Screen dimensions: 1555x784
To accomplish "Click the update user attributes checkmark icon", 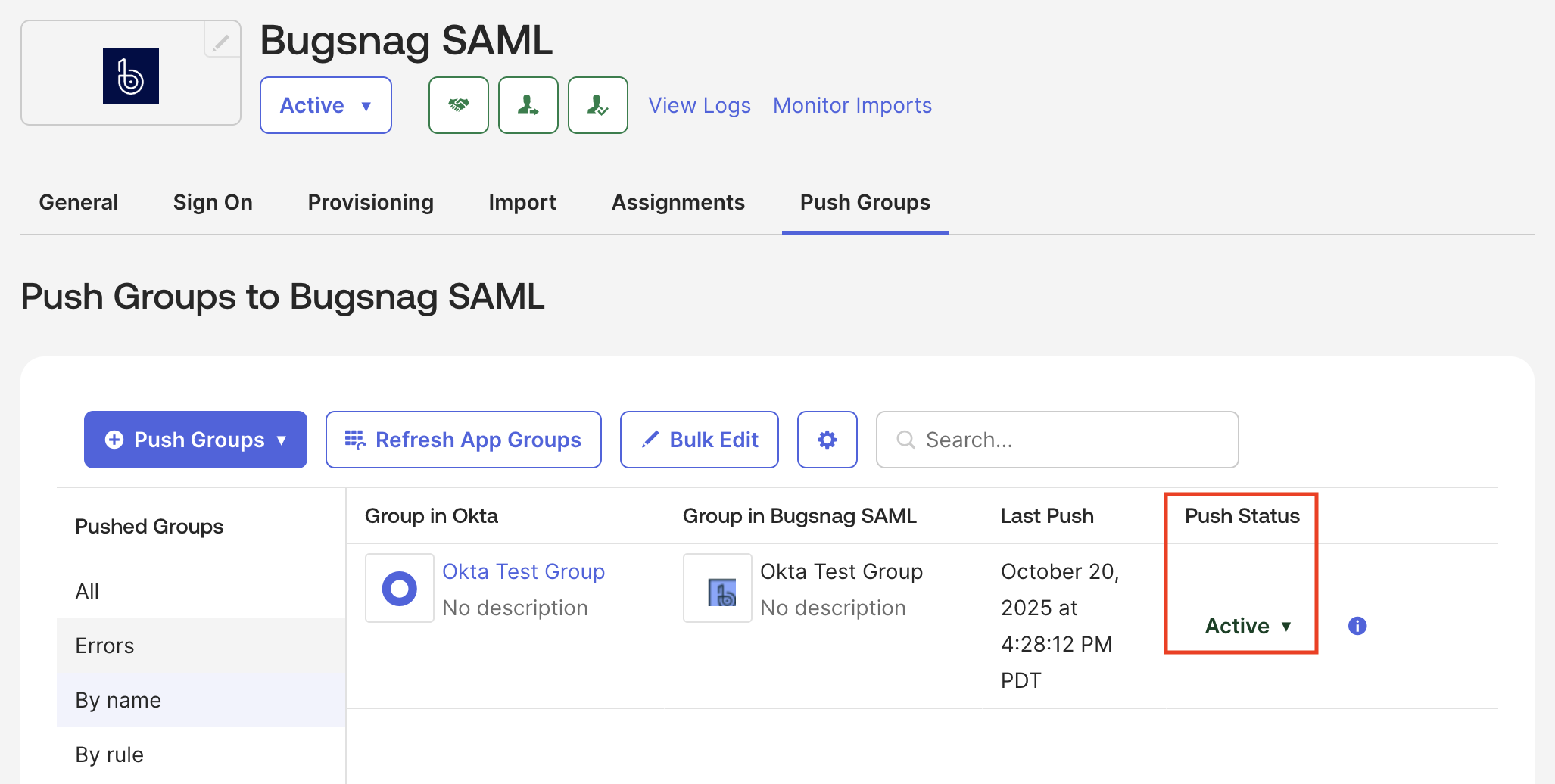I will (x=597, y=105).
